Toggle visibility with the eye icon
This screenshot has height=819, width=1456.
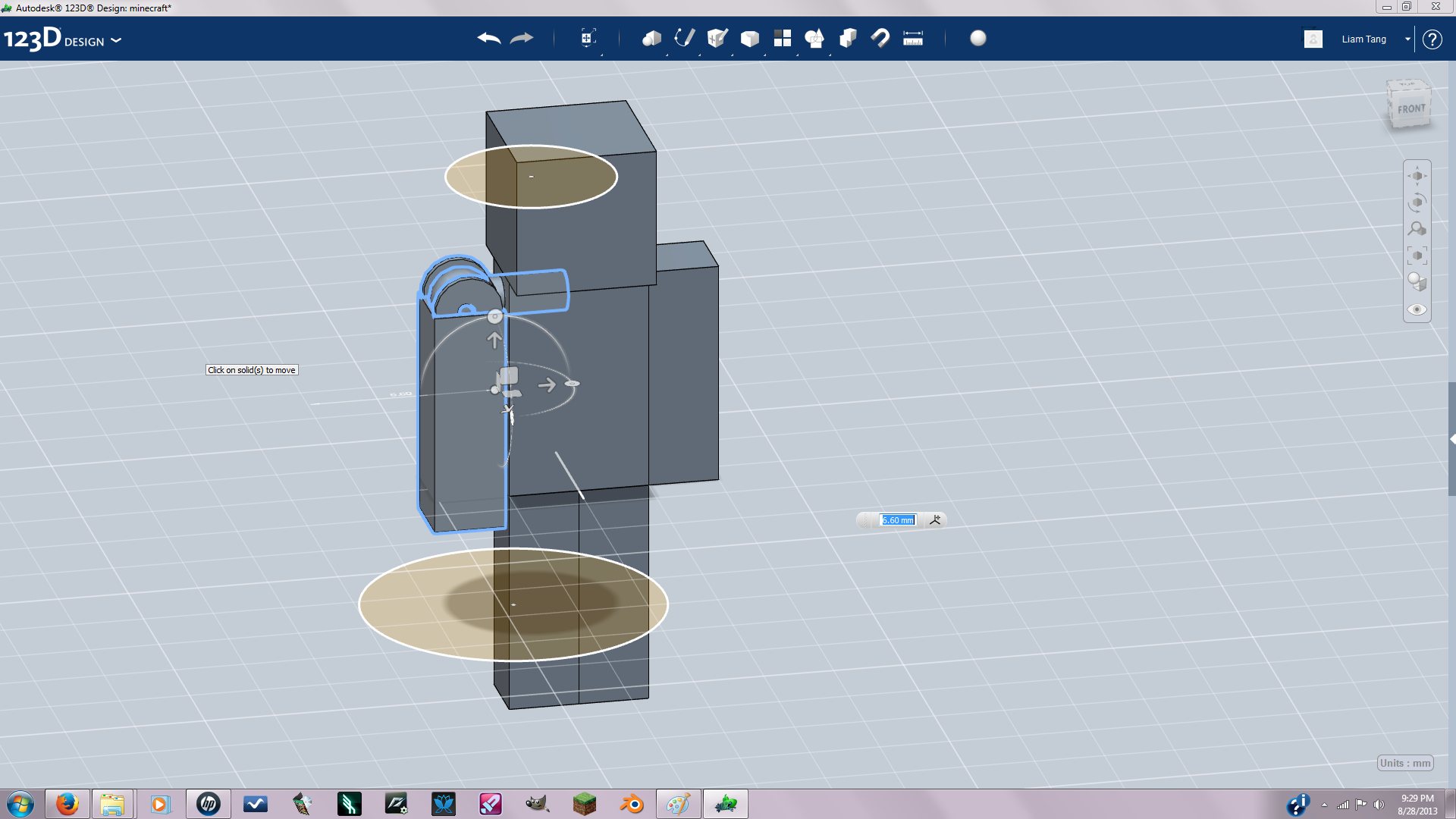point(1417,309)
